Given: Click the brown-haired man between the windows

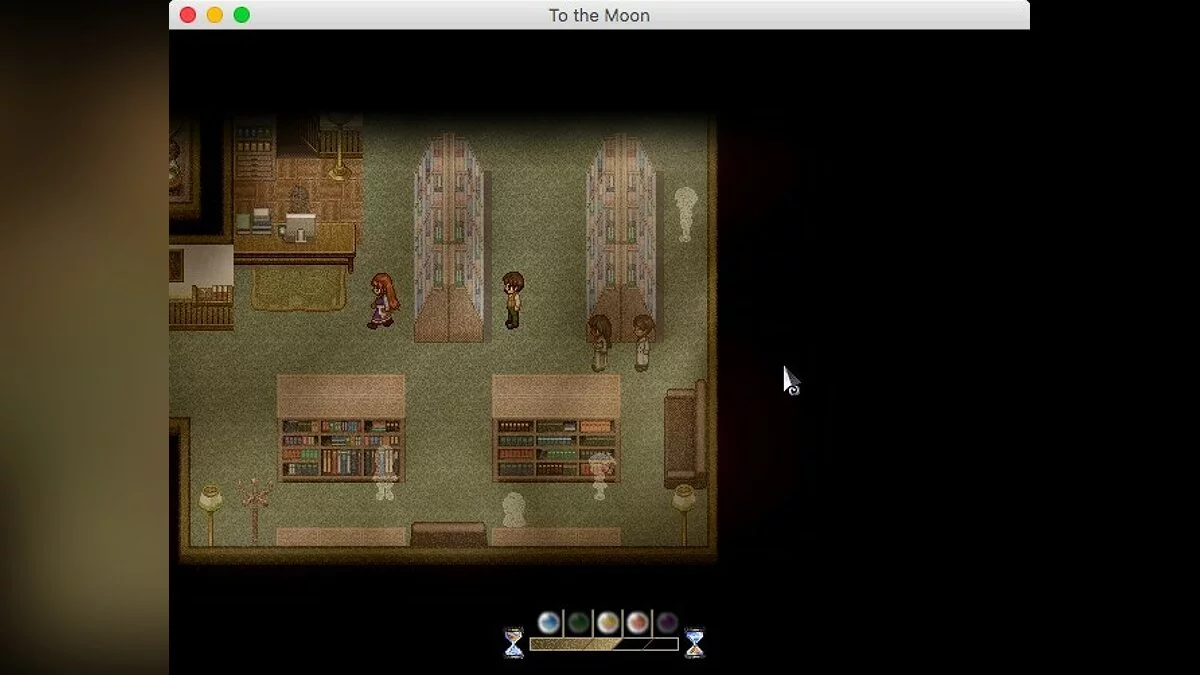Looking at the screenshot, I should (x=513, y=299).
